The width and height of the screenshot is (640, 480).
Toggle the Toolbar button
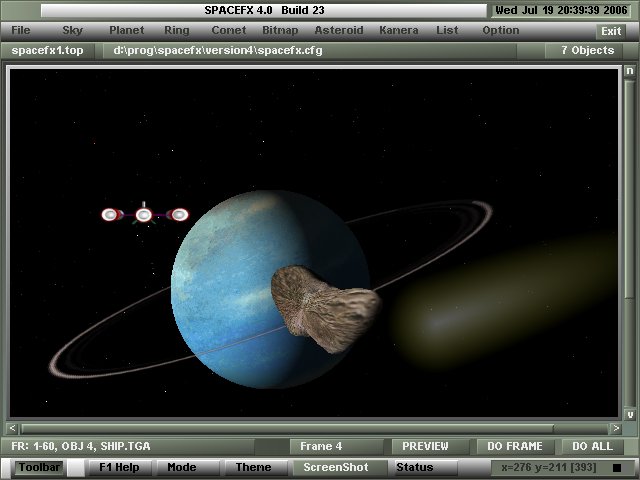[x=39, y=467]
